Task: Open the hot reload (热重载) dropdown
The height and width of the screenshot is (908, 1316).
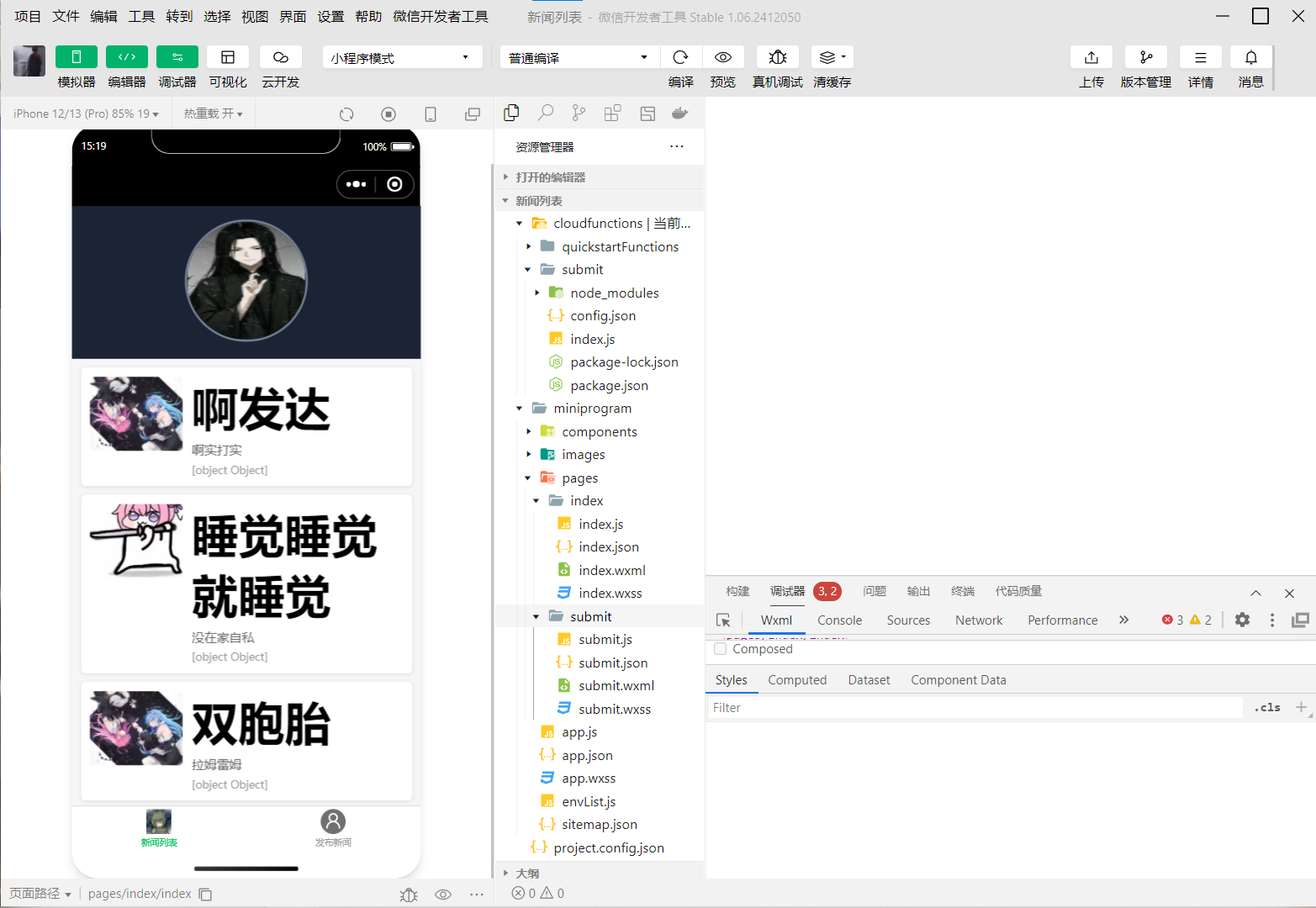Action: pos(213,113)
